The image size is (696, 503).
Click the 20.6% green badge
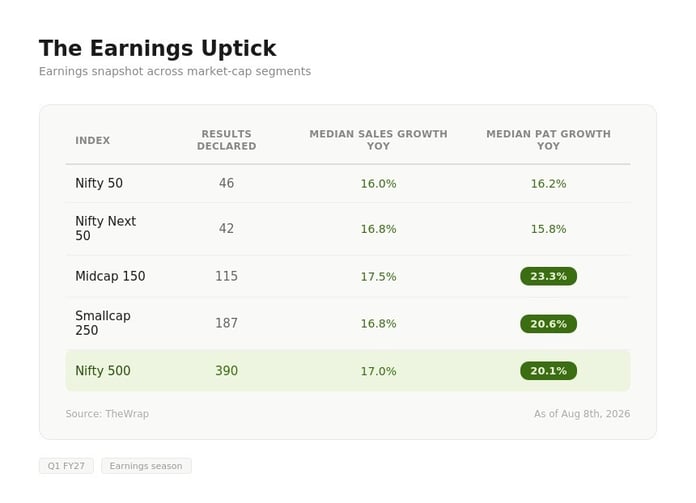coord(548,324)
